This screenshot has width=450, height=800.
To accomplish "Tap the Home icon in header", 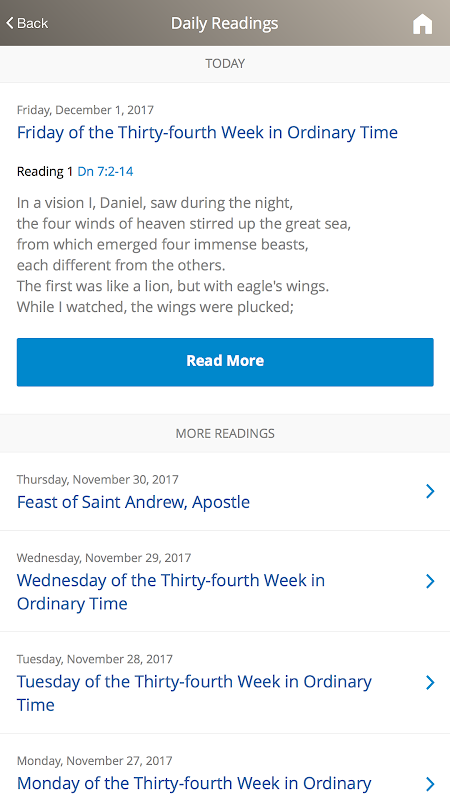I will [x=422, y=24].
